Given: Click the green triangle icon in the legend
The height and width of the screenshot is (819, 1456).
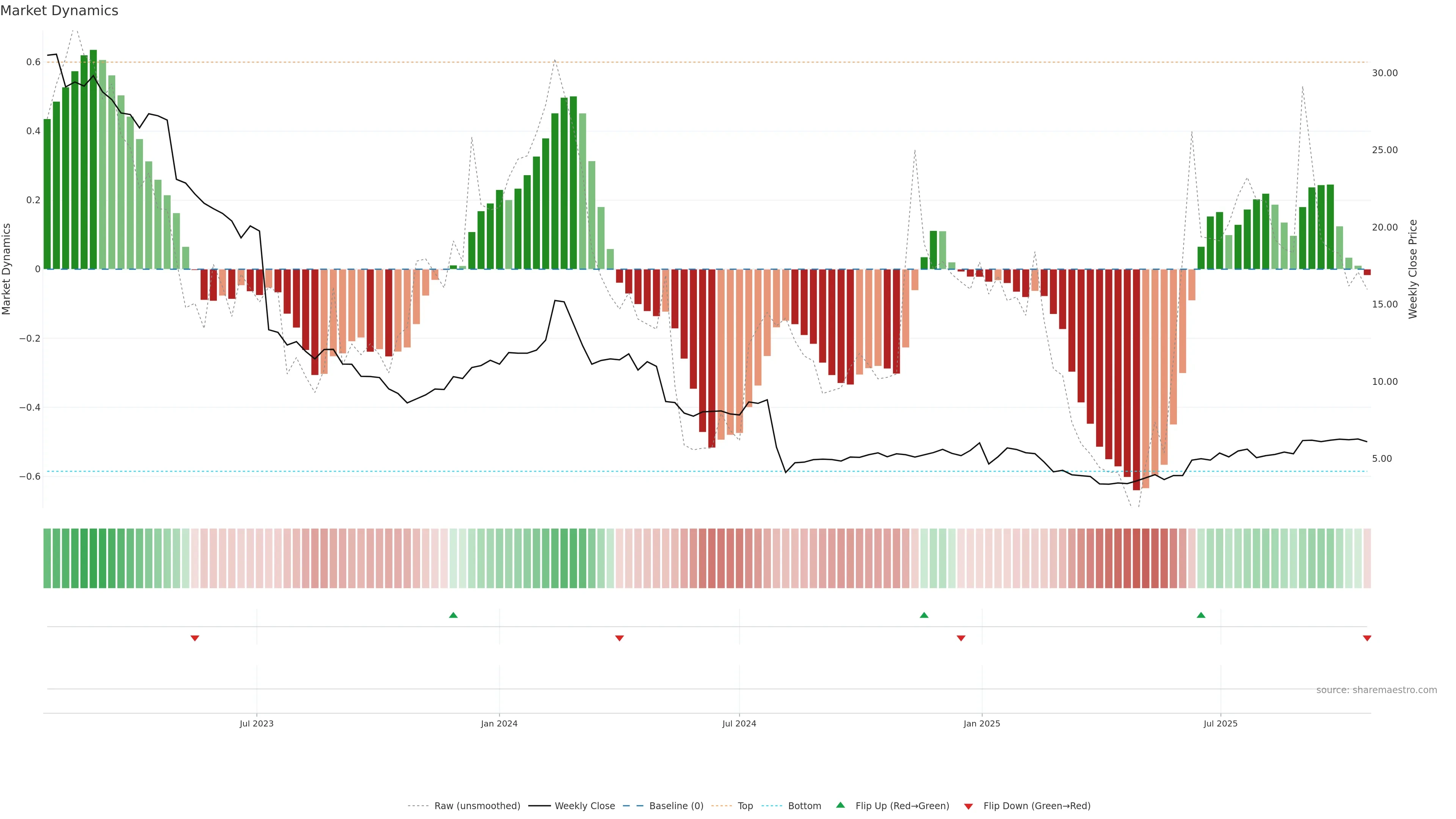Looking at the screenshot, I should tap(841, 805).
